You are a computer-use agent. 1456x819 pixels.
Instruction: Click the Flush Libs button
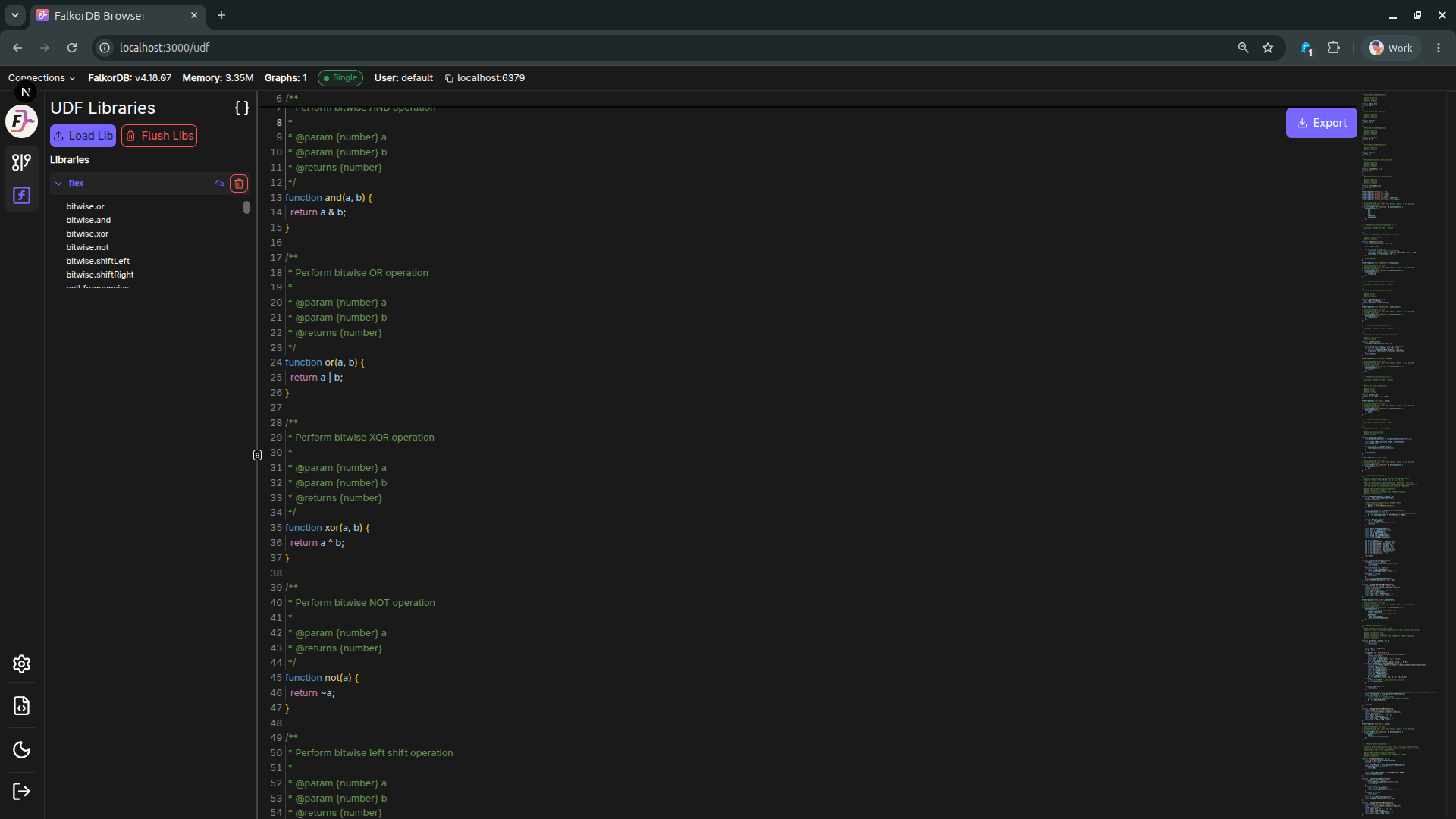click(x=159, y=136)
